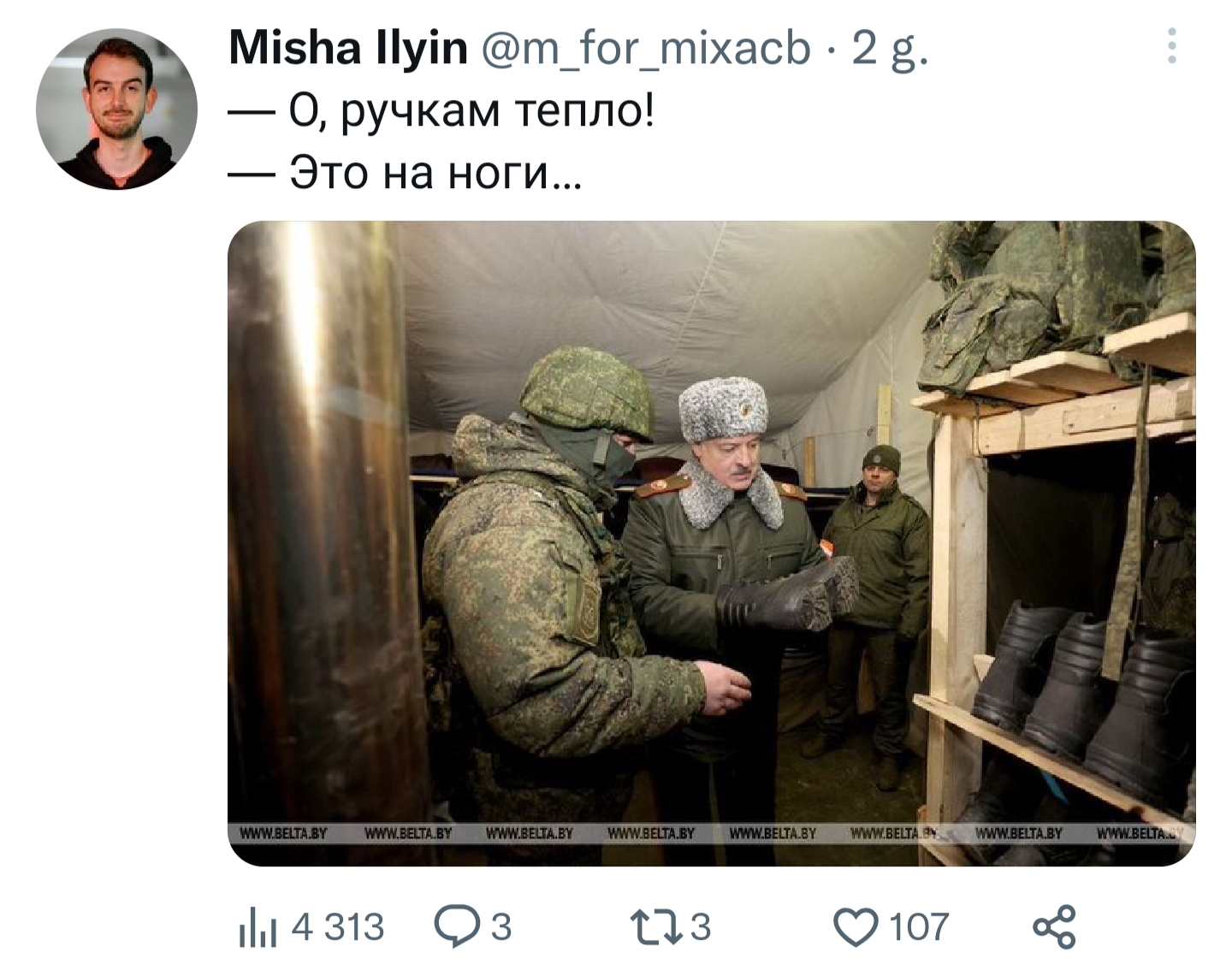Click the display name Misha Ilyin

click(348, 47)
